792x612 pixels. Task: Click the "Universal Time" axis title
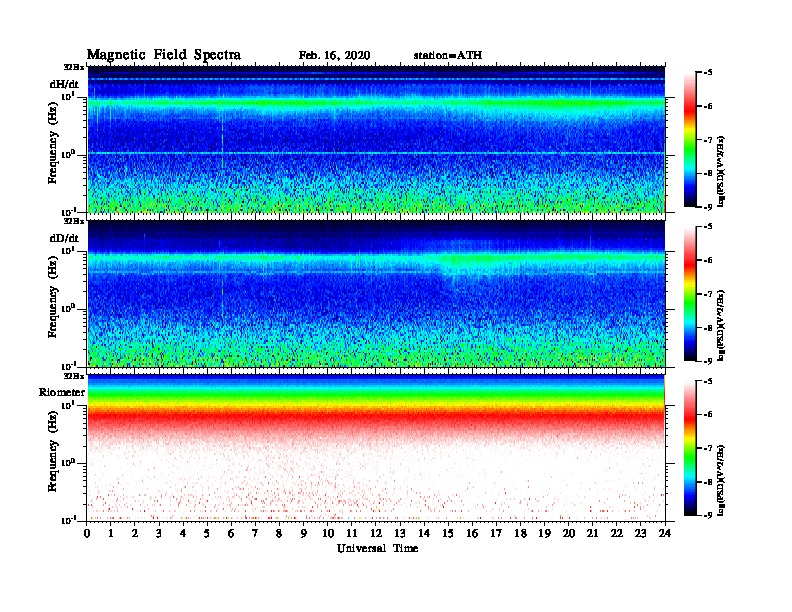coord(377,548)
